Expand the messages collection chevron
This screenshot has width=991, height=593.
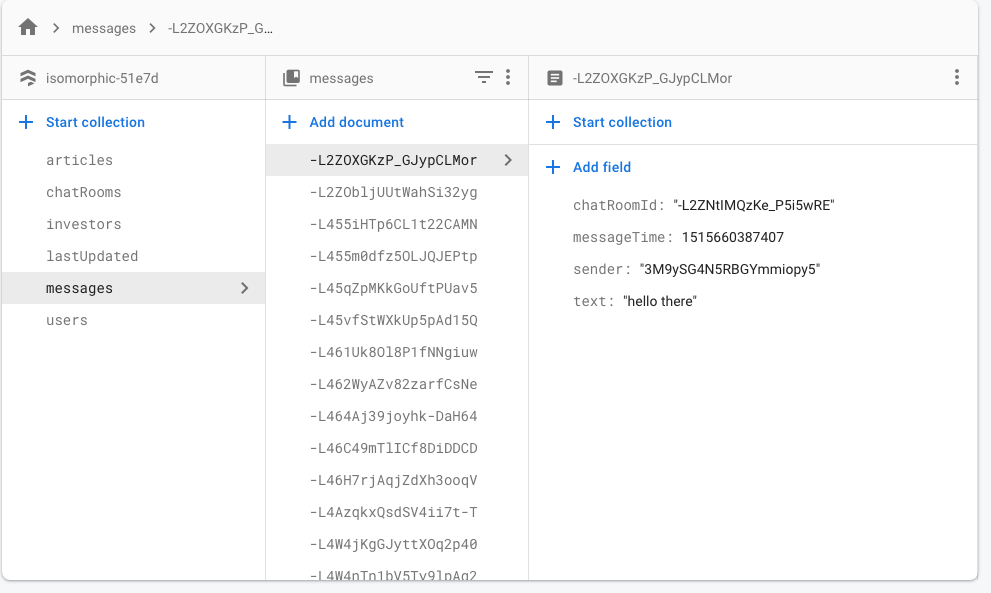(x=245, y=288)
